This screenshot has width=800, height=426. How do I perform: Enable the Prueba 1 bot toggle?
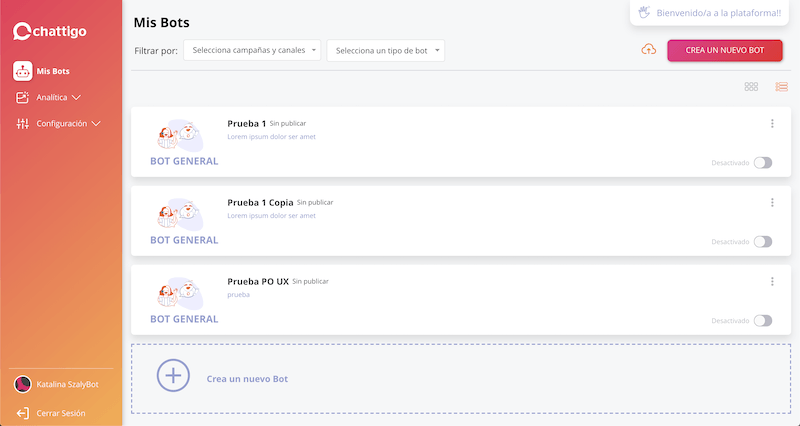(x=763, y=163)
